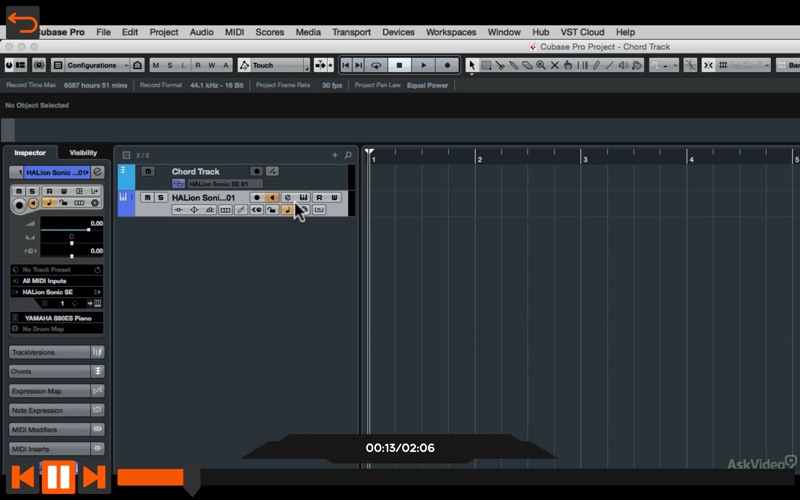The width and height of the screenshot is (800, 500).
Task: Select the Range Selection tool
Action: pos(486,65)
